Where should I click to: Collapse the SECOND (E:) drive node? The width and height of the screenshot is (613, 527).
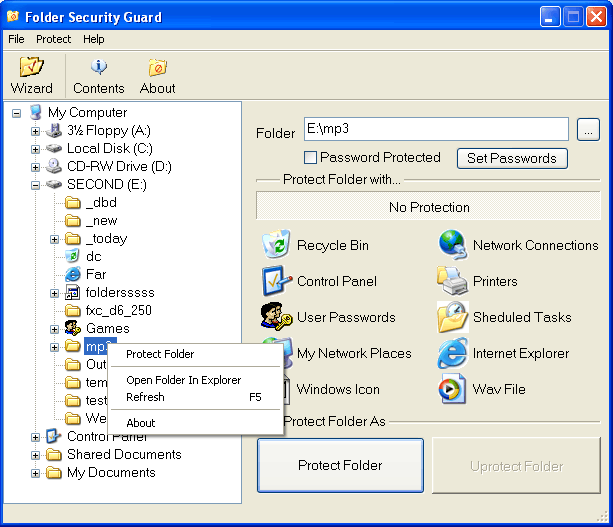36,185
